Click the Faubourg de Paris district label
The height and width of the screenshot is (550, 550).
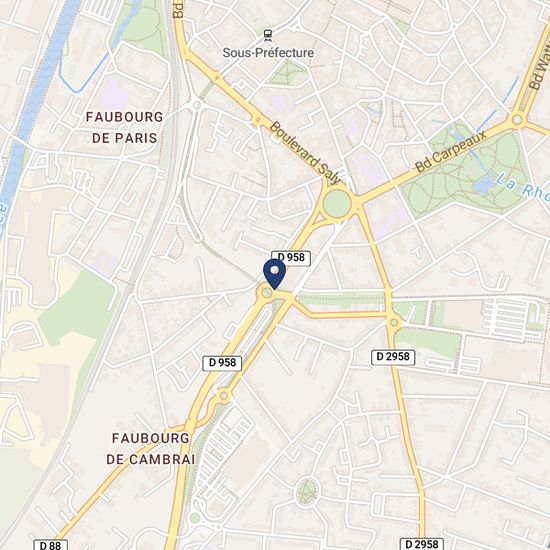125,127
